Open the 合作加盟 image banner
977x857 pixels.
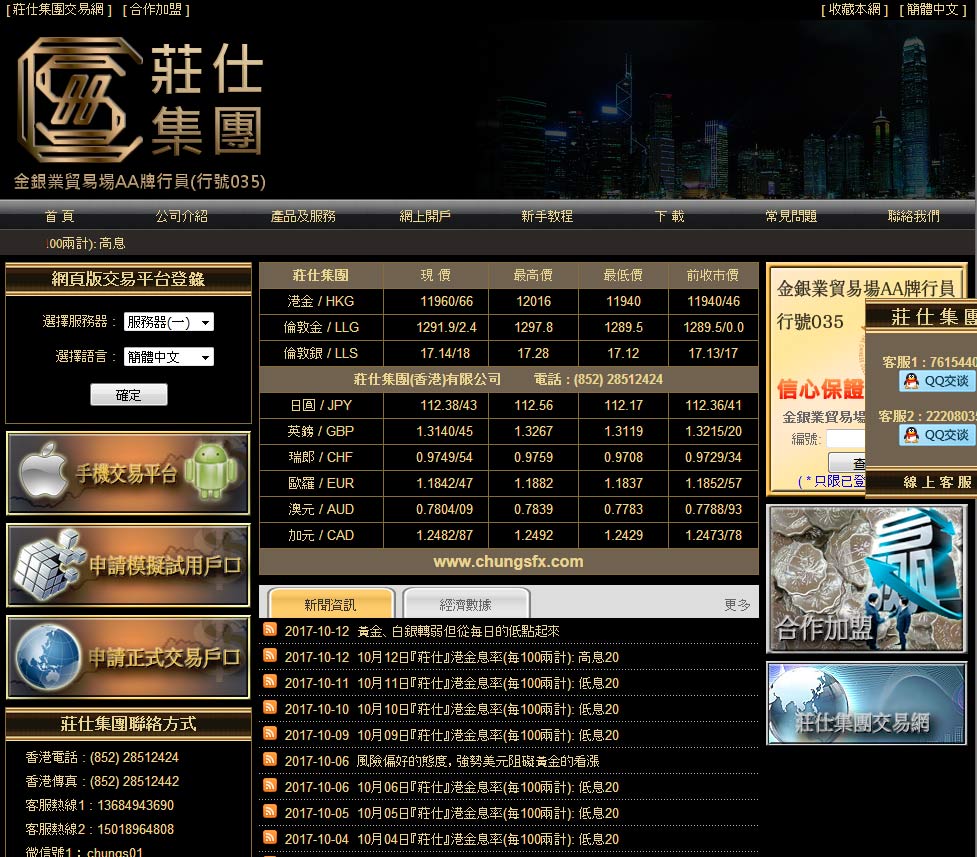coord(866,578)
